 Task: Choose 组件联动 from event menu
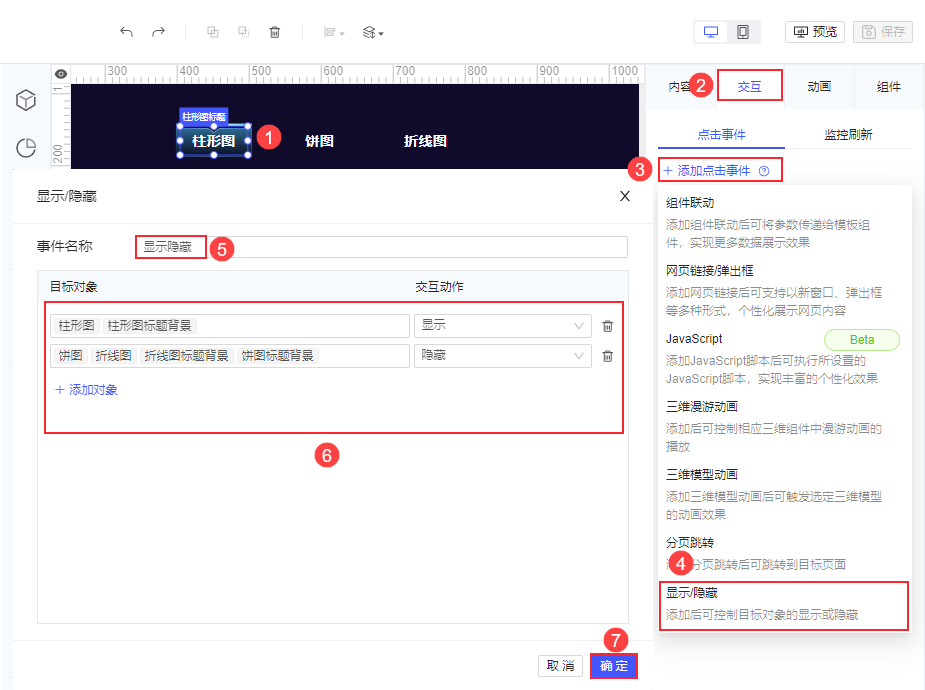783,222
